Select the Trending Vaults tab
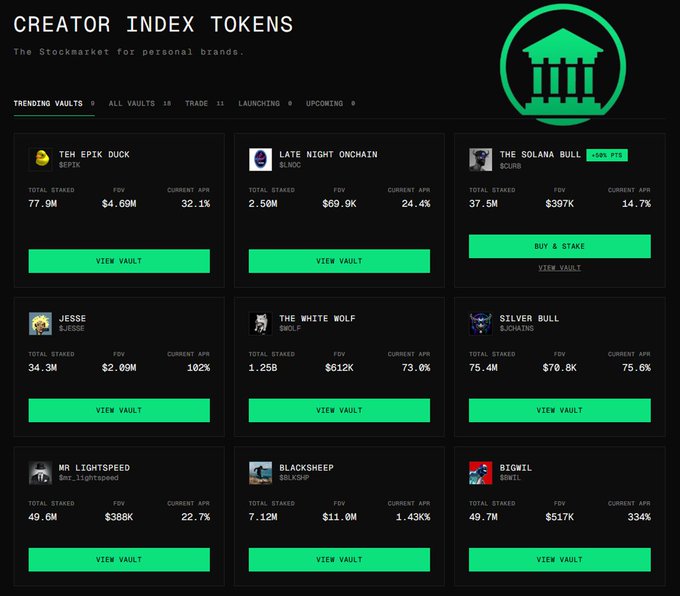 point(54,104)
